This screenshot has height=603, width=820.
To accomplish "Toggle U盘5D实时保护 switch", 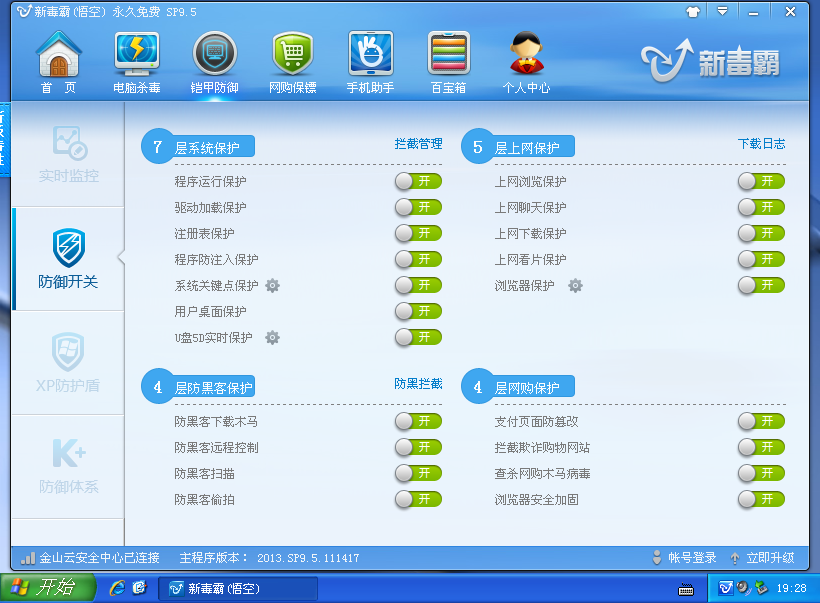I will pyautogui.click(x=418, y=337).
